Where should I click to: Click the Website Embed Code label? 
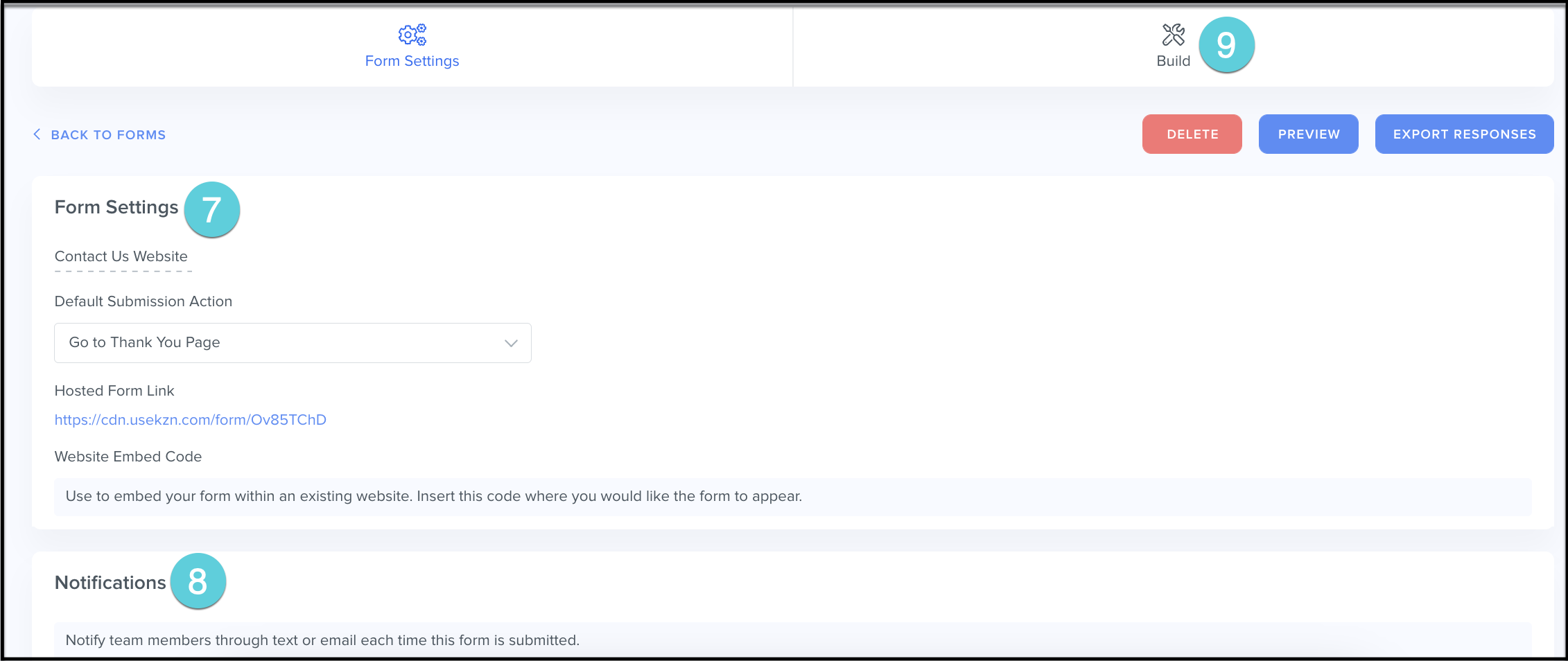128,457
